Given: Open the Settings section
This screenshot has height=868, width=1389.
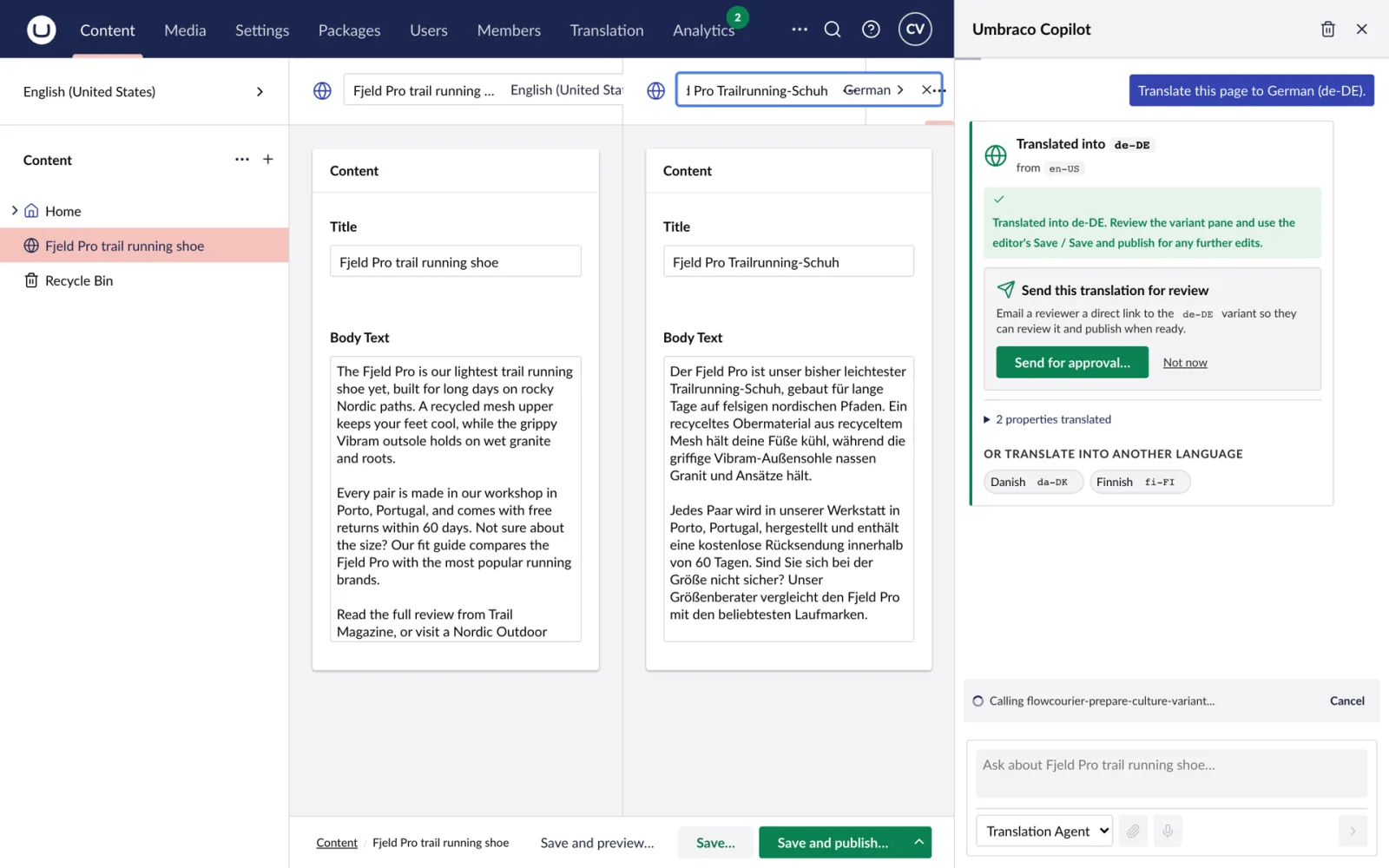Looking at the screenshot, I should pos(262,30).
